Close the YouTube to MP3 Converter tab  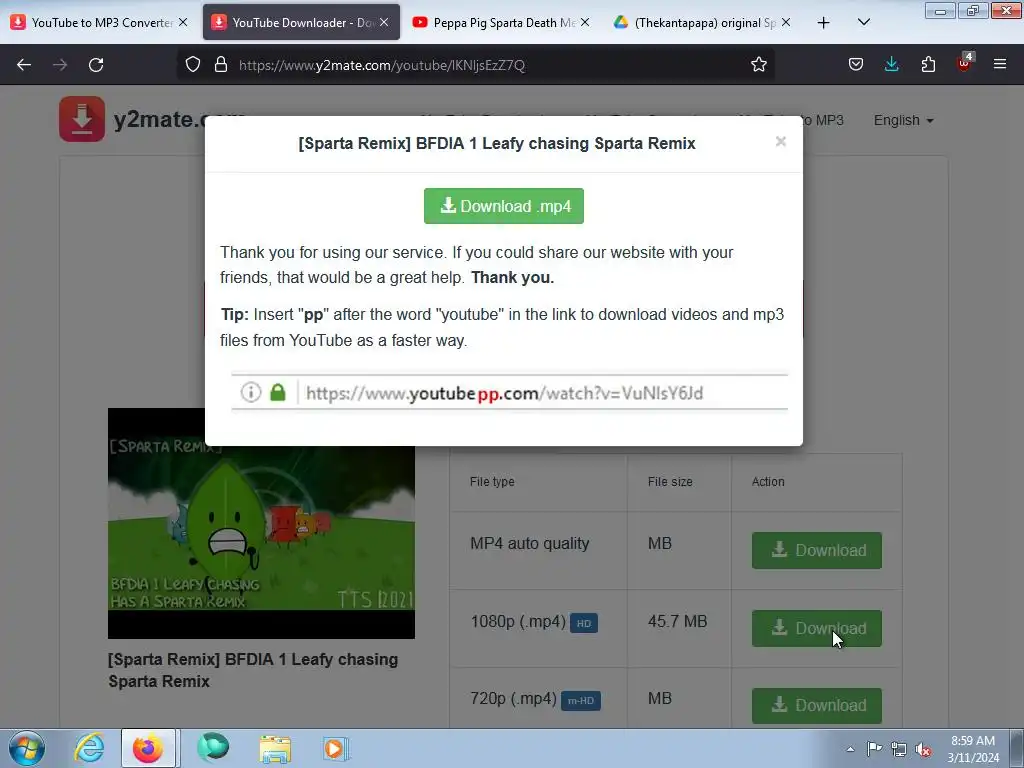[184, 22]
